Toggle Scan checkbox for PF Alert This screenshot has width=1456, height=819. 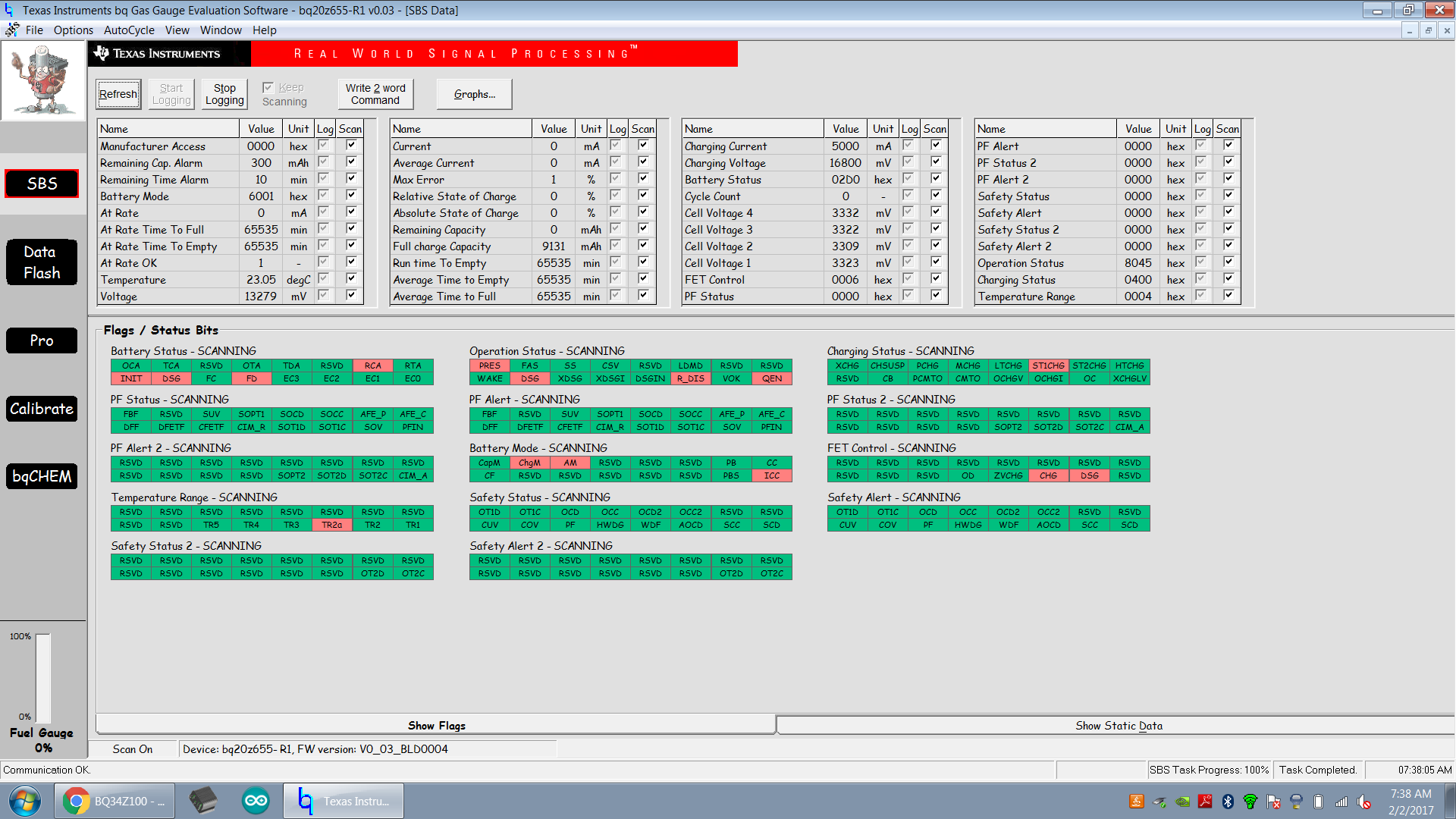tap(1228, 145)
